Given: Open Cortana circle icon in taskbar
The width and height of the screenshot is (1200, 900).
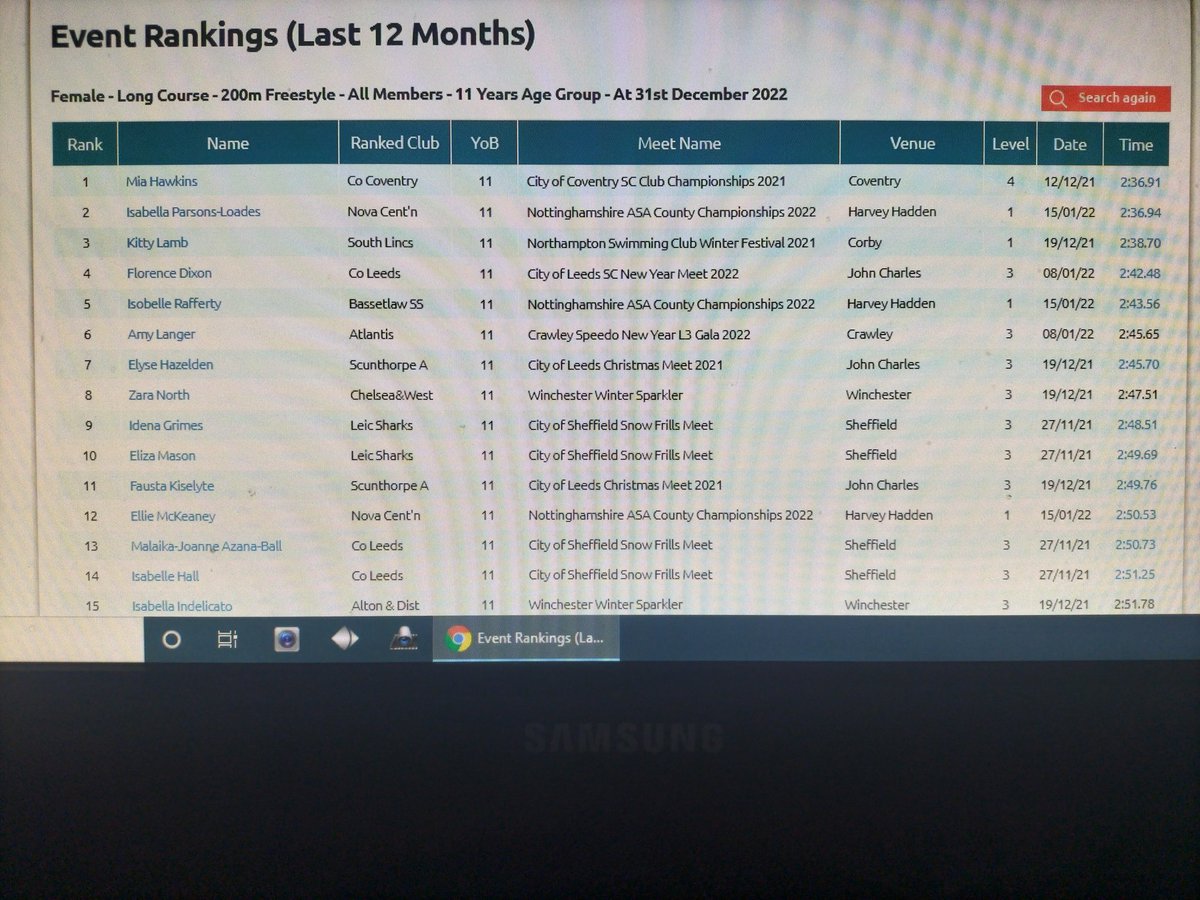Looking at the screenshot, I should pyautogui.click(x=171, y=639).
